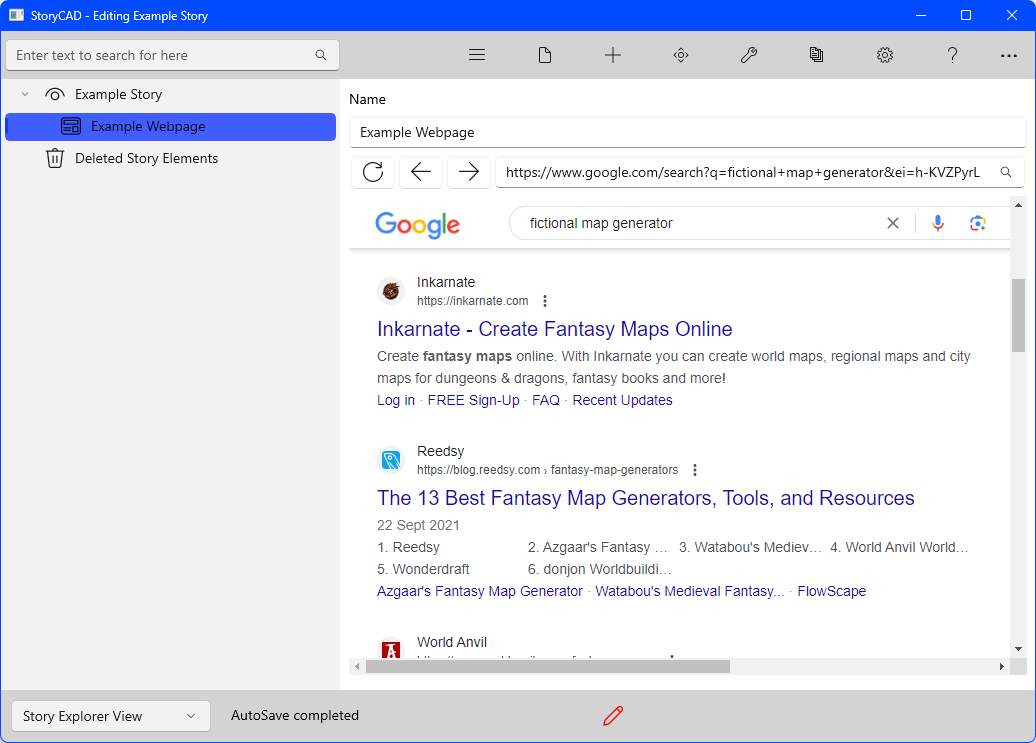The width and height of the screenshot is (1036, 743).
Task: Click the Help question mark icon
Action: click(x=952, y=55)
